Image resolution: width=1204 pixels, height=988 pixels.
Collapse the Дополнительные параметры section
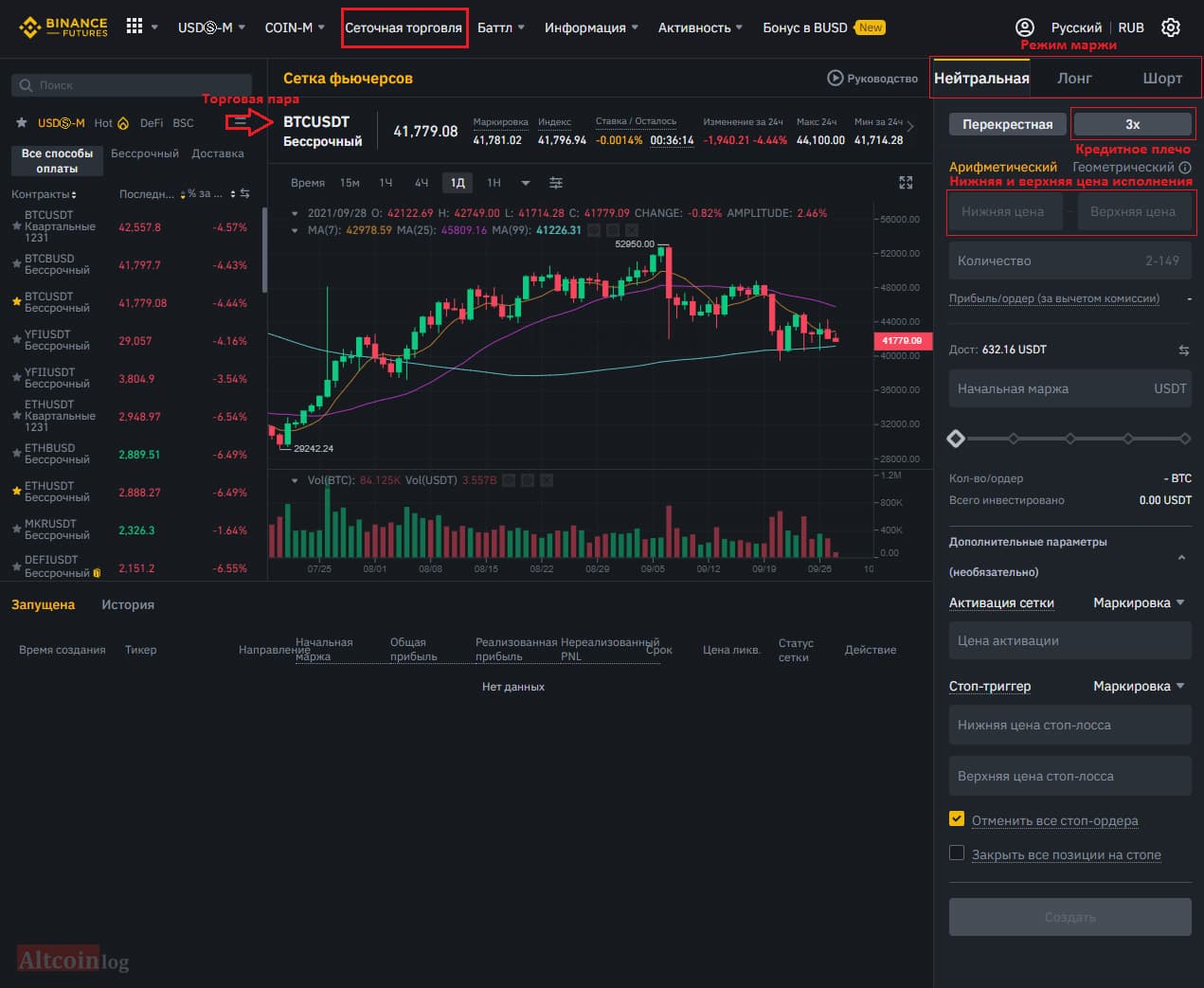pyautogui.click(x=1181, y=557)
